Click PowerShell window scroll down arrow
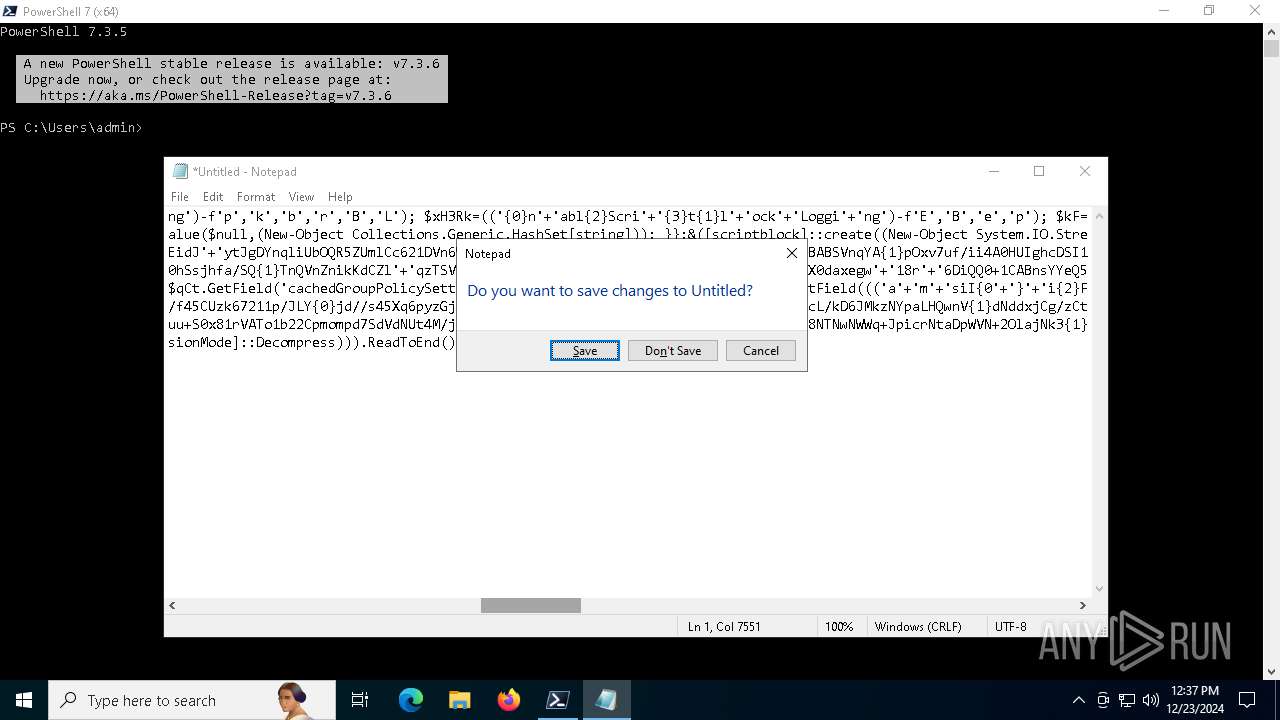This screenshot has width=1280, height=720. coord(1271,671)
